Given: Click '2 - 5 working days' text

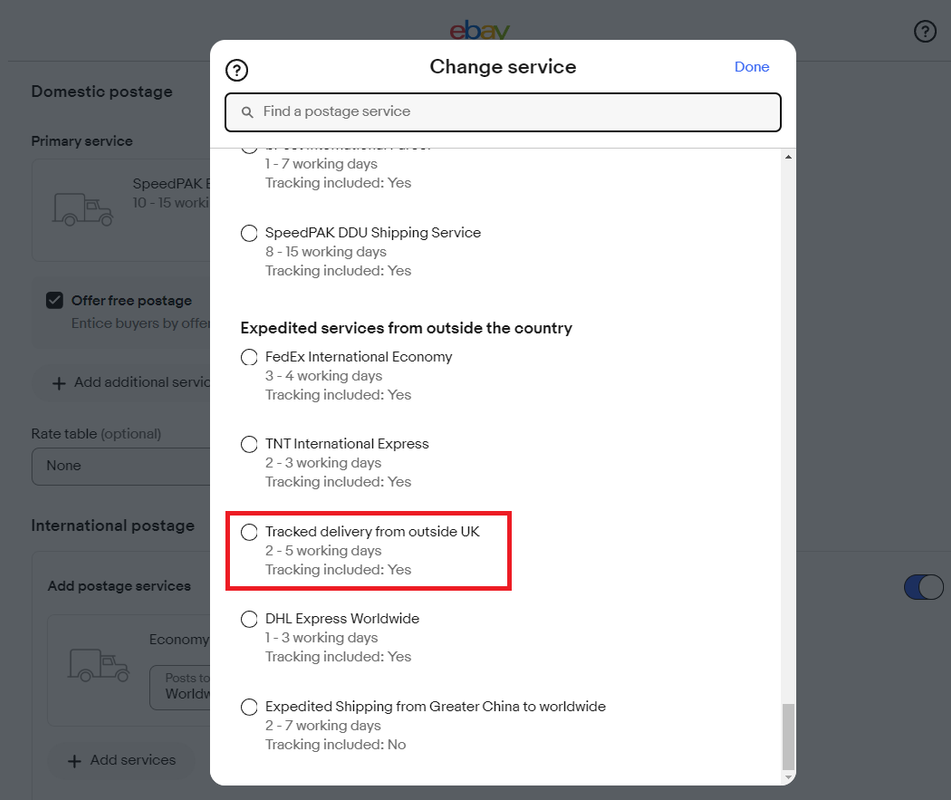Looking at the screenshot, I should [323, 551].
